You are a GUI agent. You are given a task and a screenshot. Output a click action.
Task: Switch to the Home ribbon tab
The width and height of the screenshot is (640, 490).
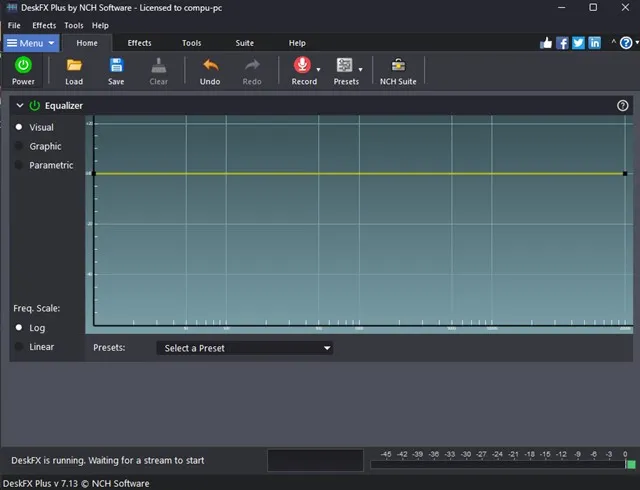(87, 43)
